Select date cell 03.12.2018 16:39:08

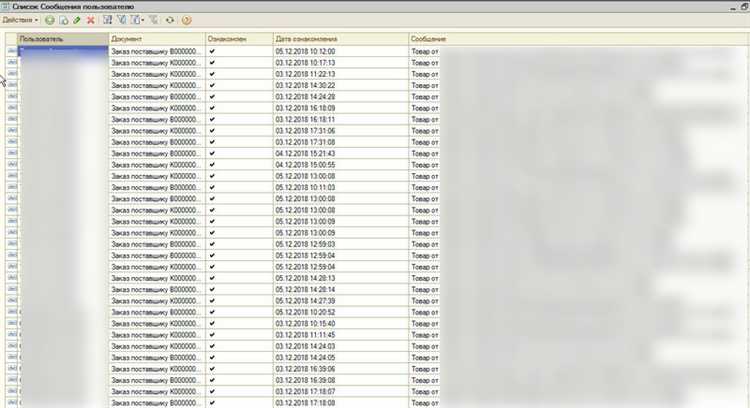341,380
